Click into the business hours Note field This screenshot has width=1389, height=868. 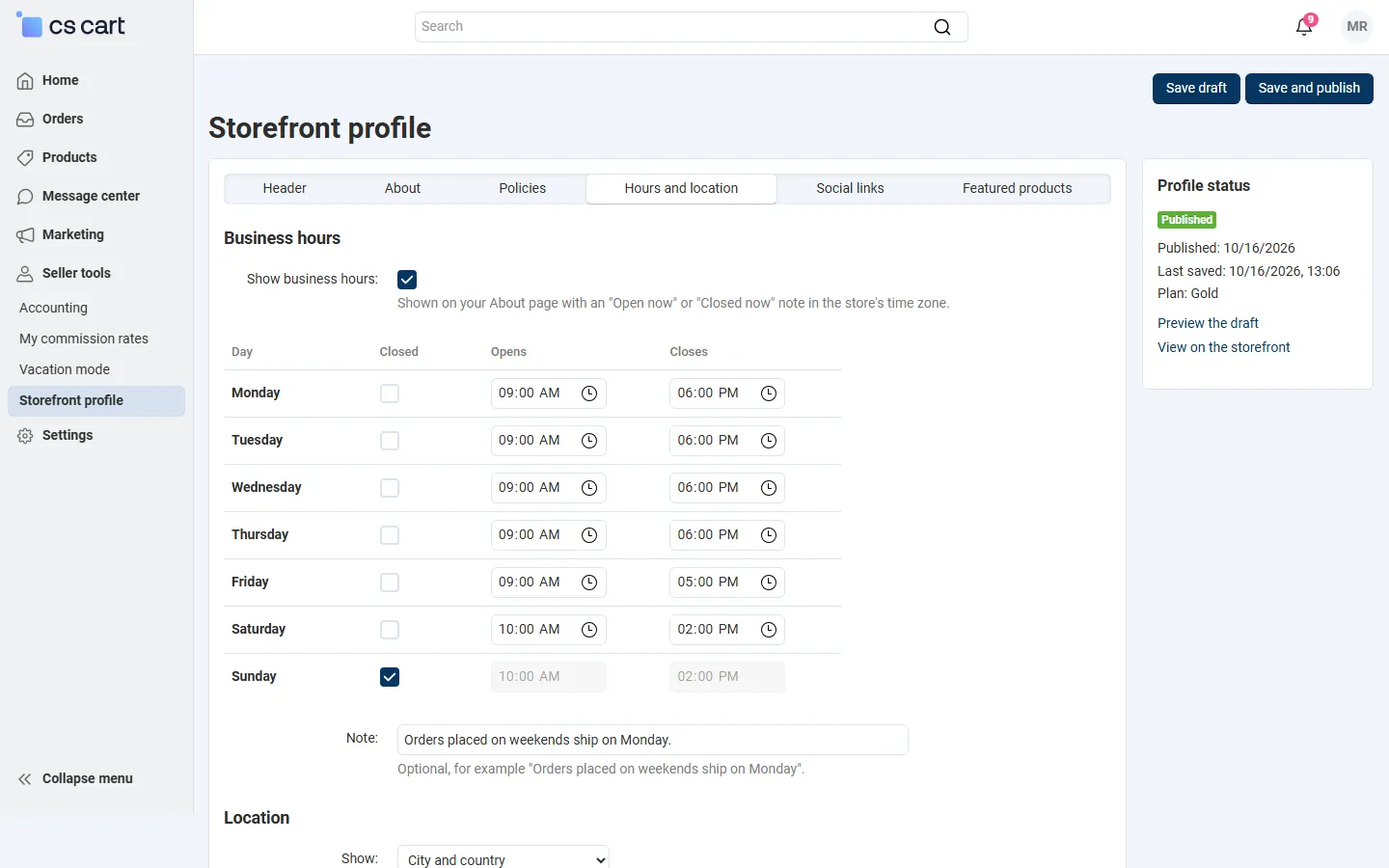tap(653, 740)
